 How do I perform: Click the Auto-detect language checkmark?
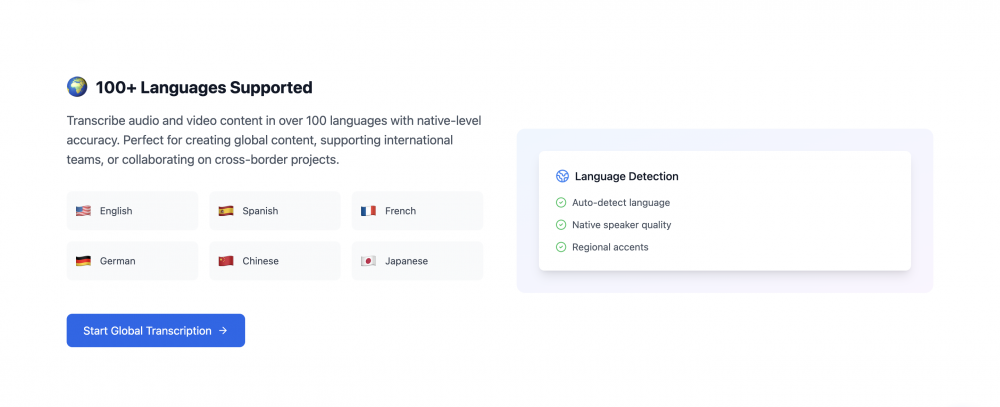561,202
